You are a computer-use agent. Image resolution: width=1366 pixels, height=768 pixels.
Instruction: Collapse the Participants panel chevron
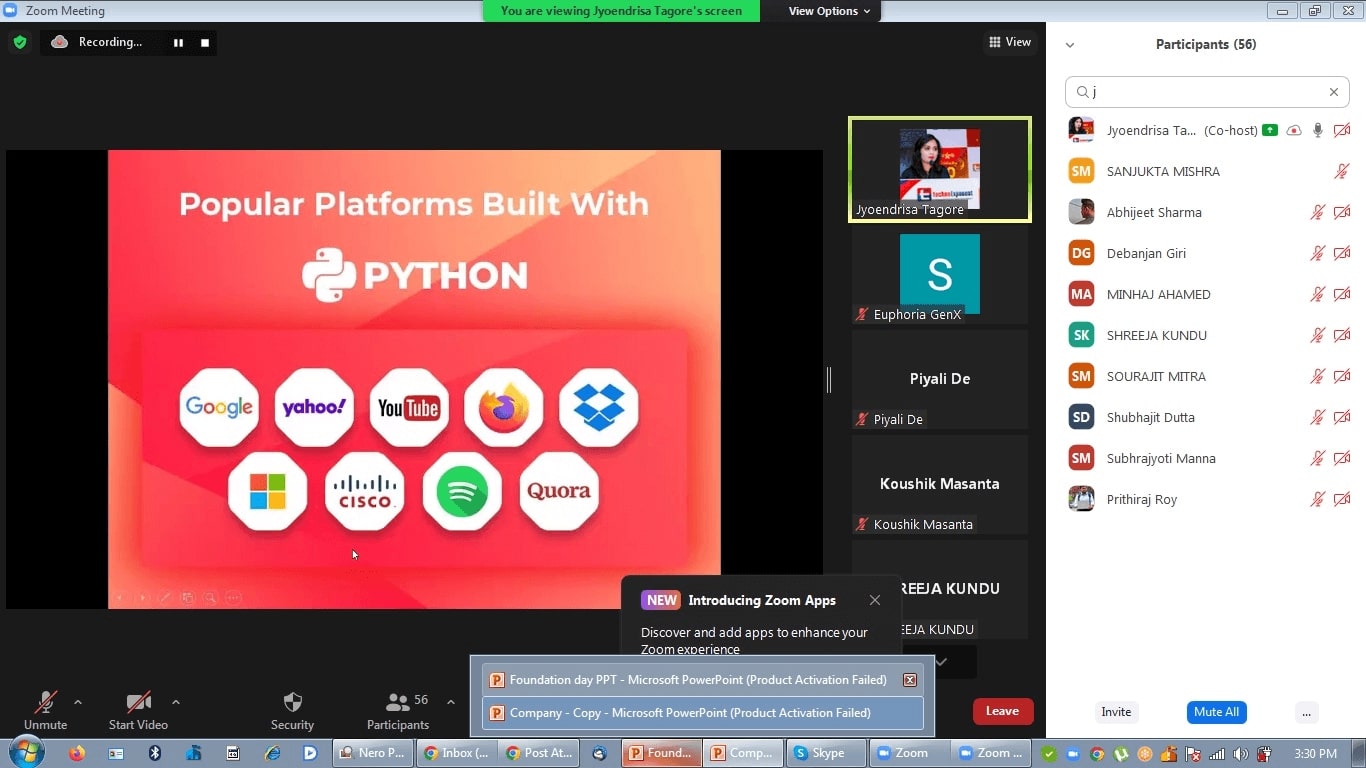click(1070, 45)
